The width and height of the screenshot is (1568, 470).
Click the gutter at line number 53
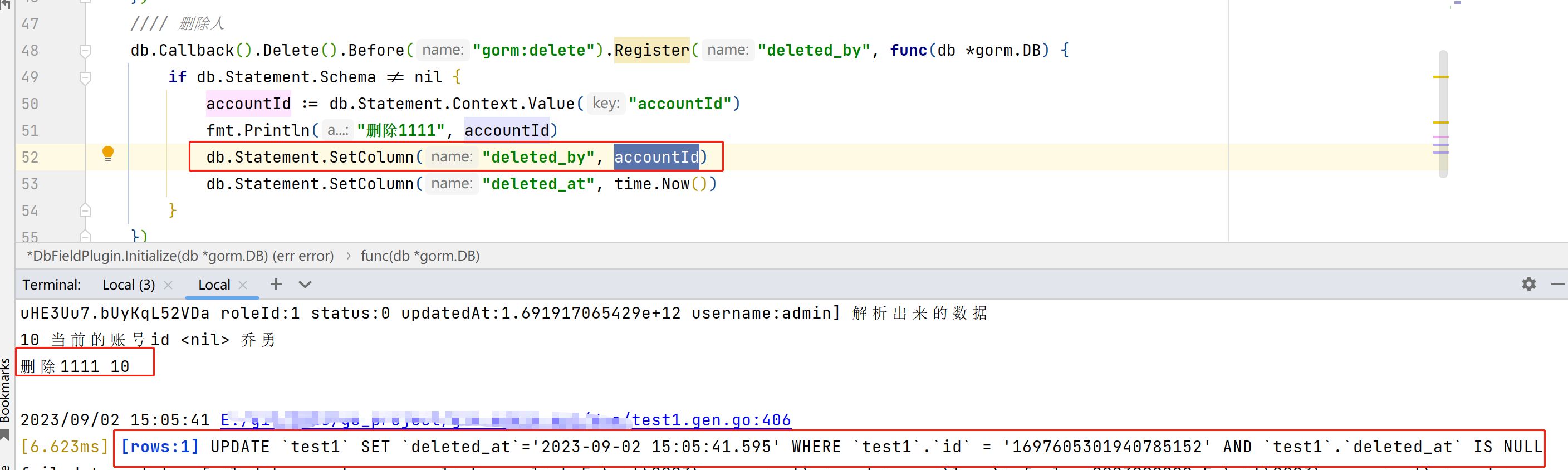click(x=30, y=184)
